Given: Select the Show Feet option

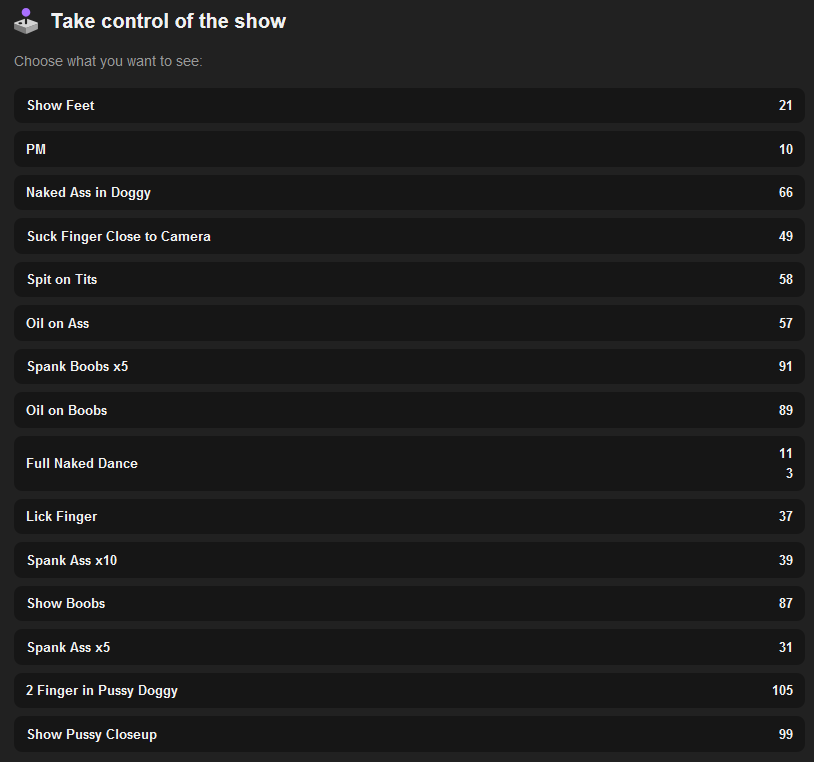Looking at the screenshot, I should point(61,105).
